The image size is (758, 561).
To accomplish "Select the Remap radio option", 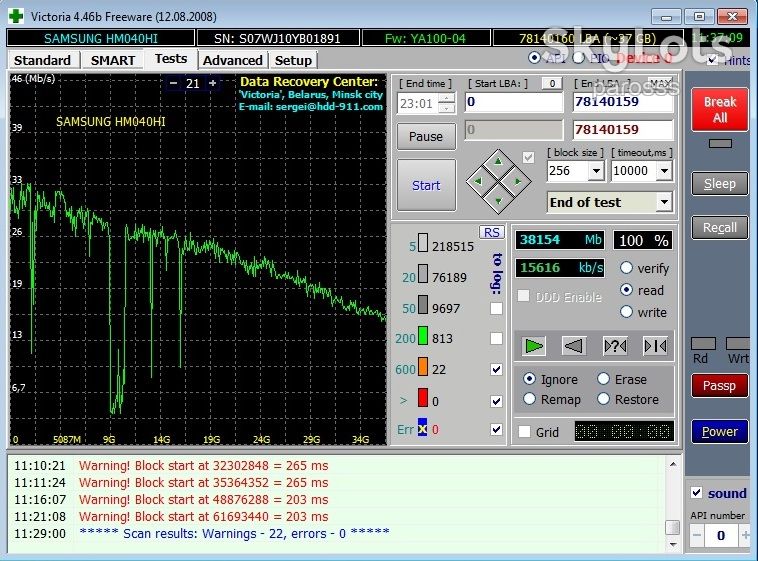I will [x=530, y=399].
